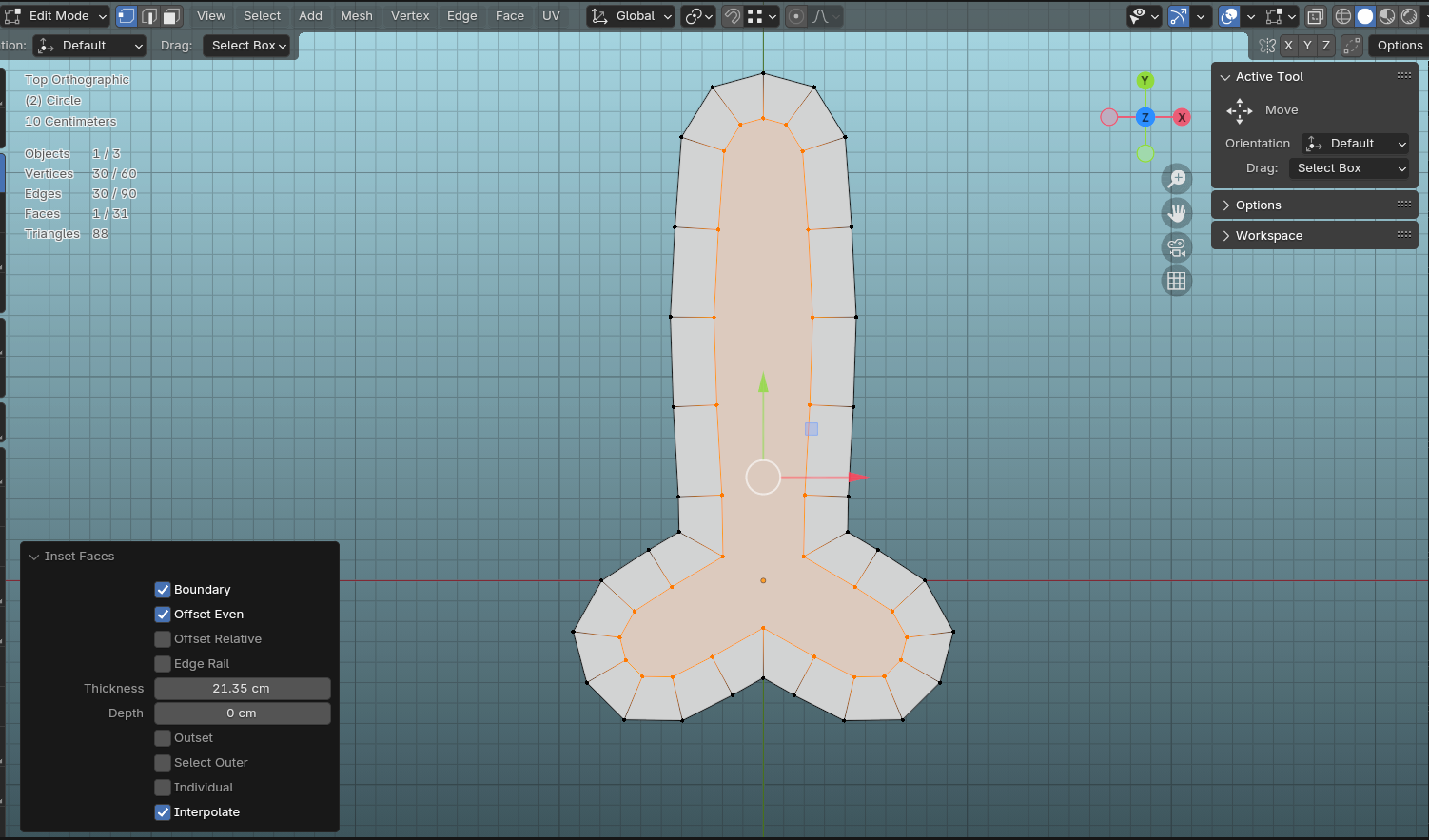The image size is (1429, 840).
Task: Switch orthographic/perspective with grid icon
Action: tap(1177, 281)
